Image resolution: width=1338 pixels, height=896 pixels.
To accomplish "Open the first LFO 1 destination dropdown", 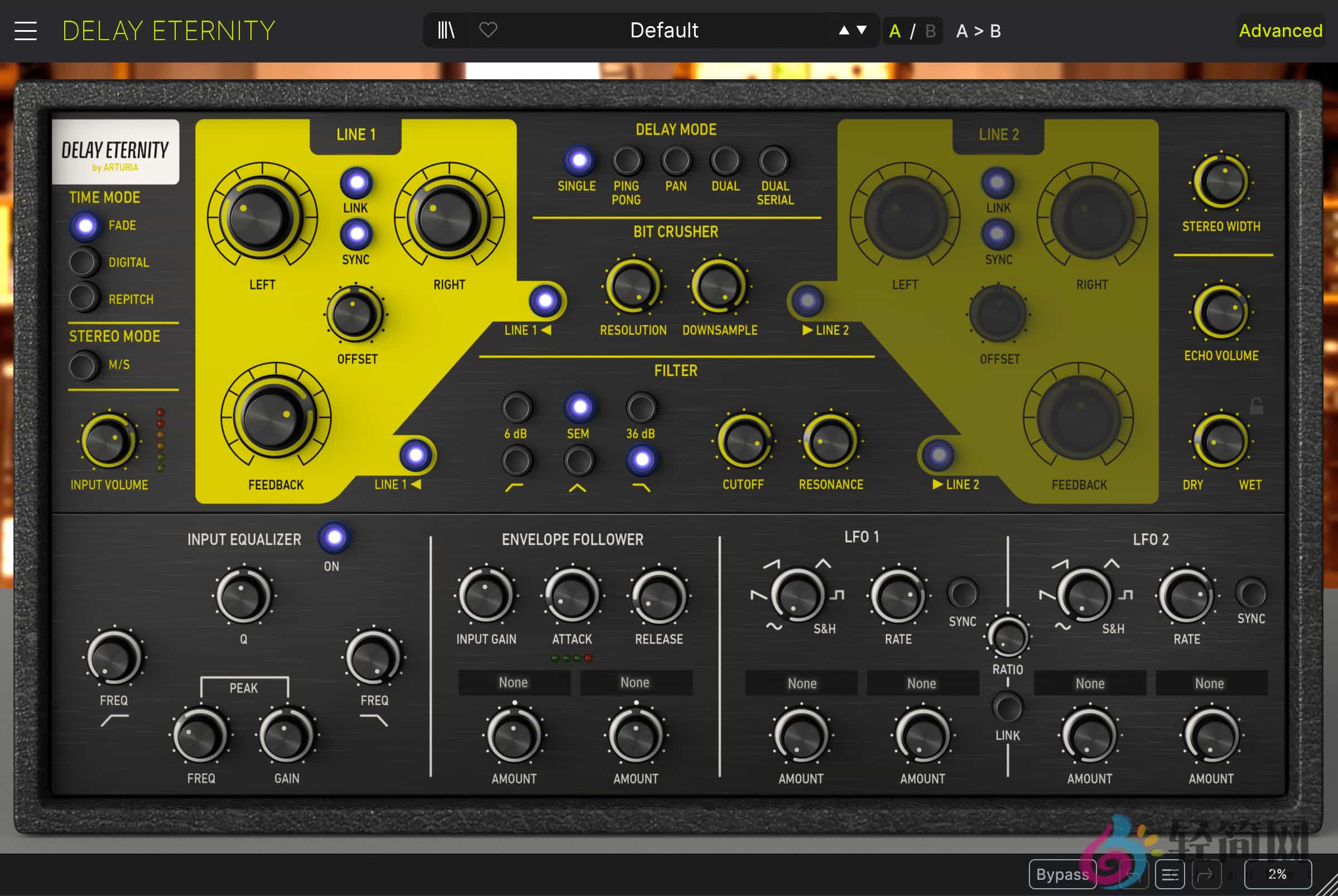I will point(801,683).
